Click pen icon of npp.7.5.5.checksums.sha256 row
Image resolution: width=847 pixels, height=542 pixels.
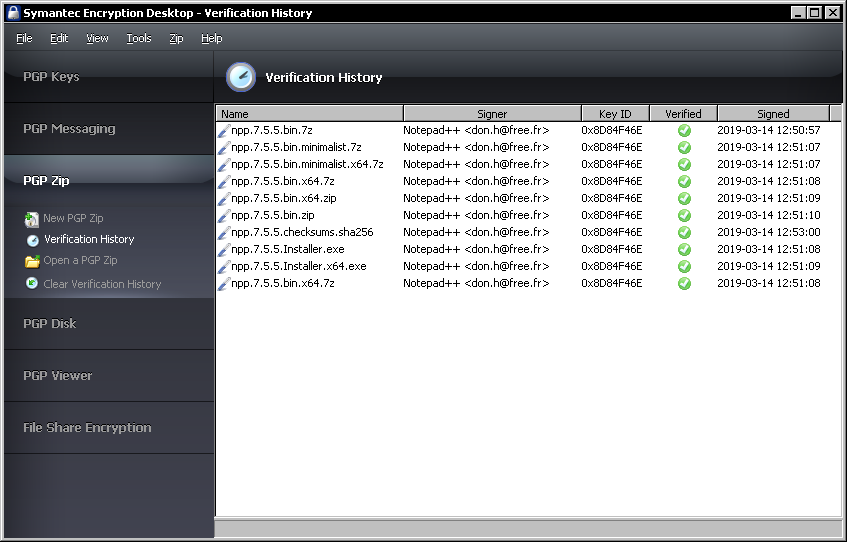point(224,233)
